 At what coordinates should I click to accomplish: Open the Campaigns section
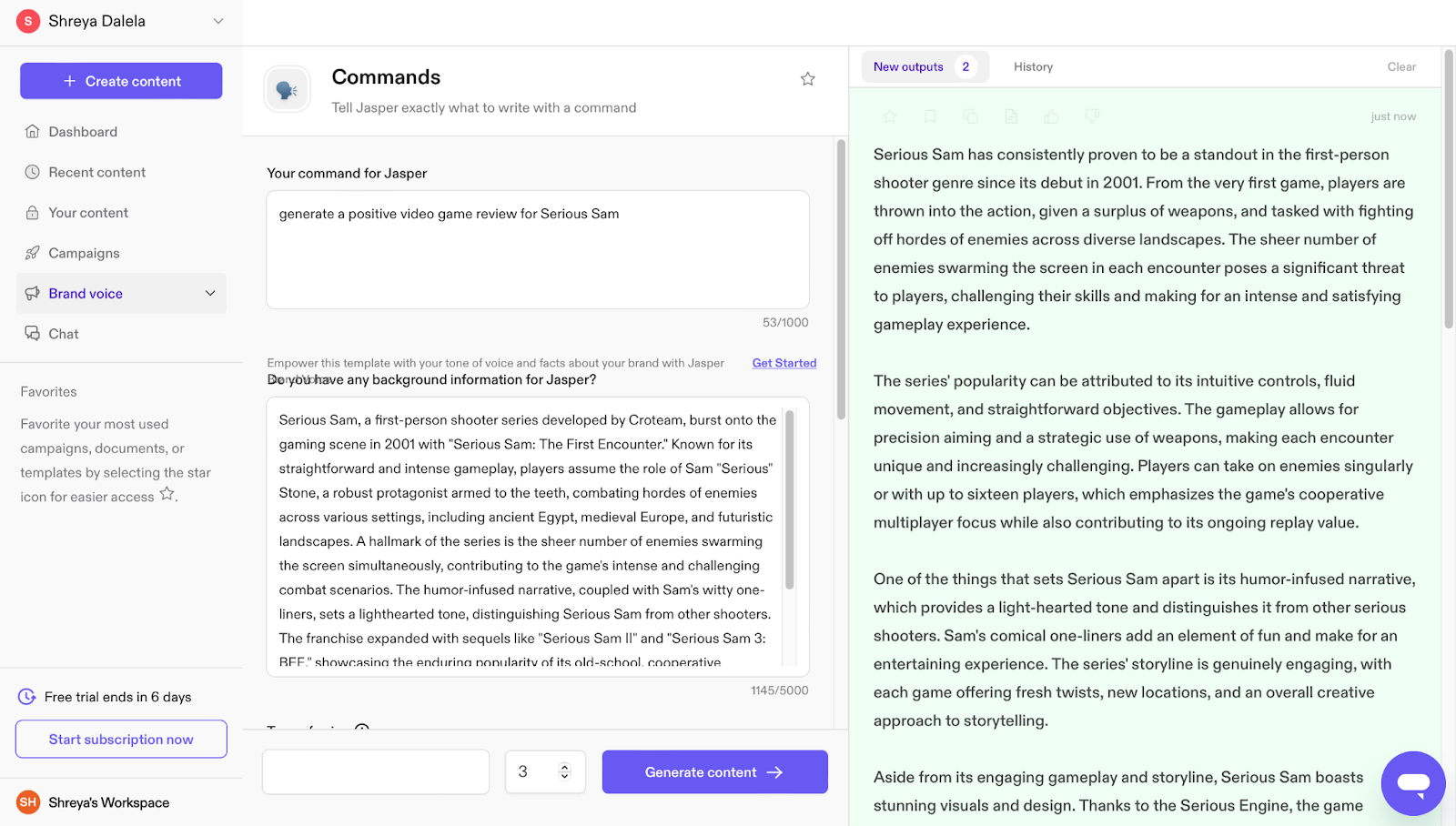click(x=121, y=253)
